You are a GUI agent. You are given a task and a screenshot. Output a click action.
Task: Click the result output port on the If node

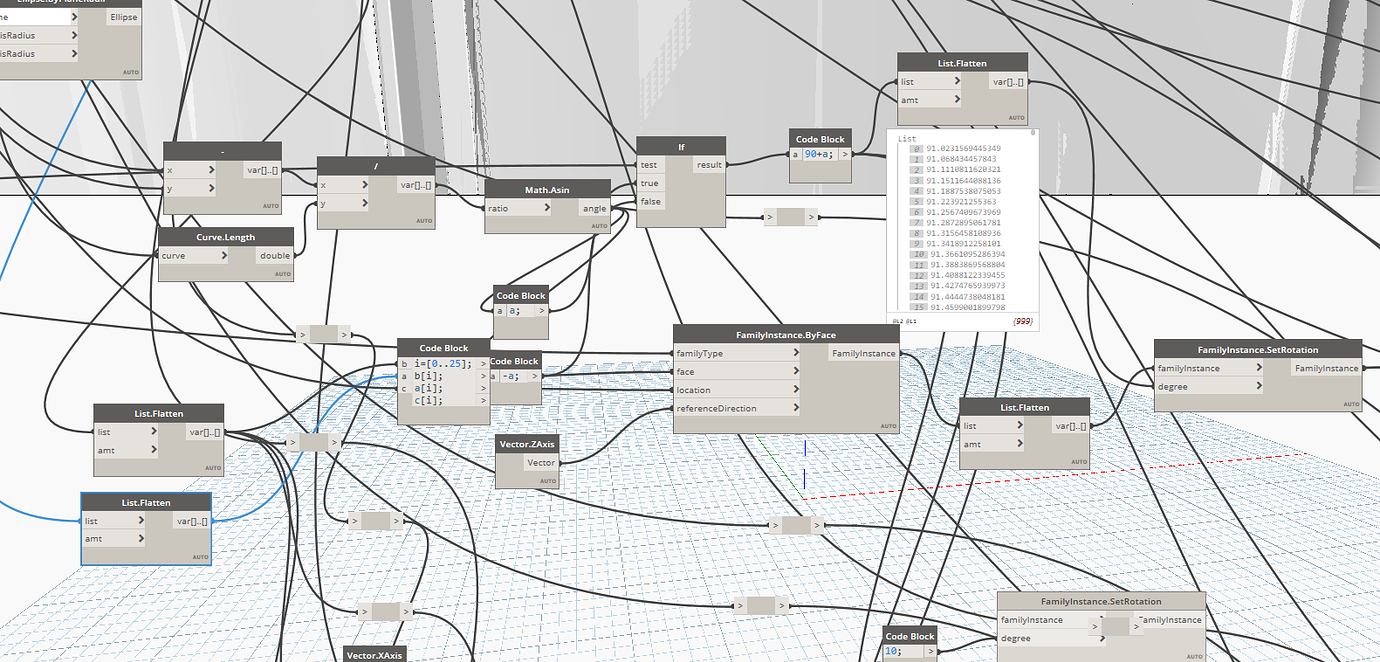point(709,164)
